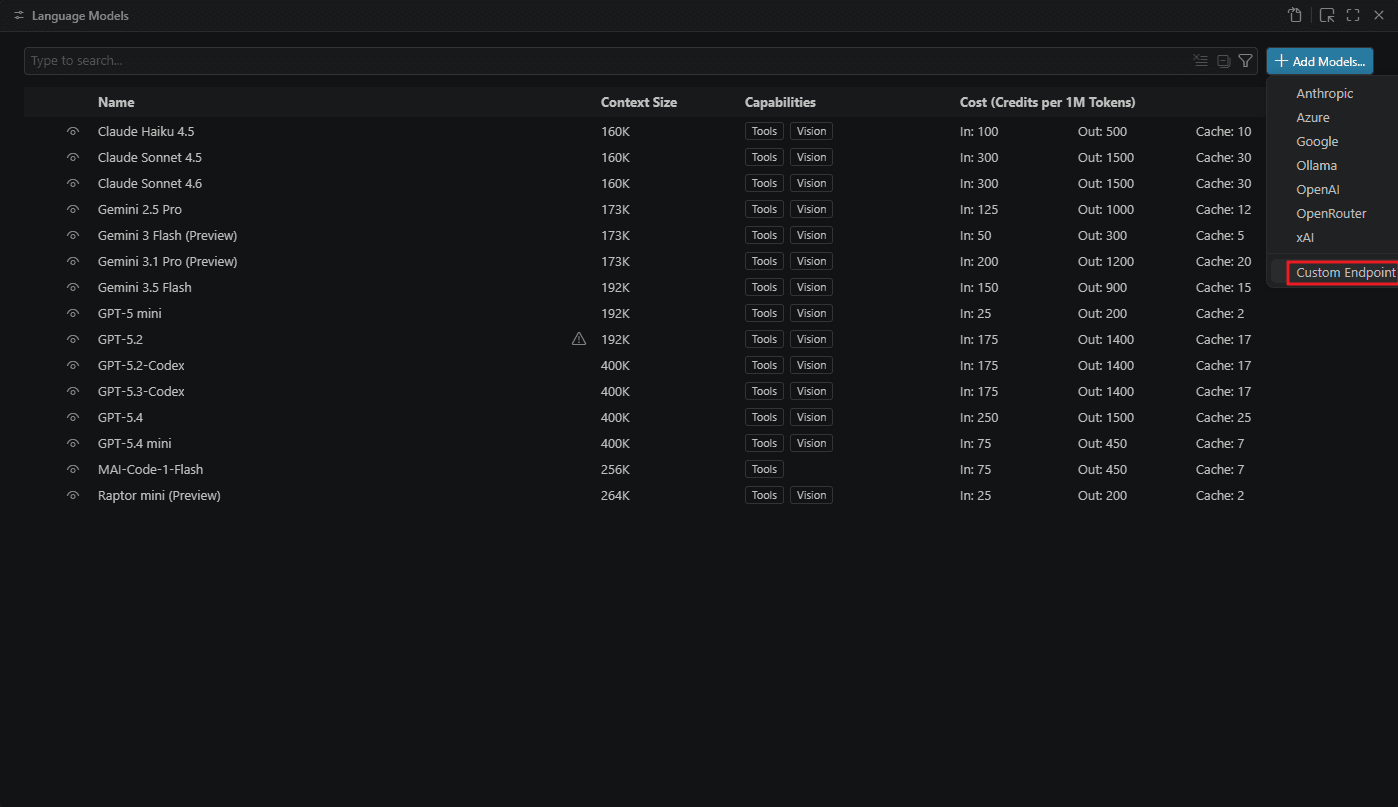Image resolution: width=1398 pixels, height=807 pixels.
Task: Select the 'GPT-5.3-Codex' model name
Action: 141,391
